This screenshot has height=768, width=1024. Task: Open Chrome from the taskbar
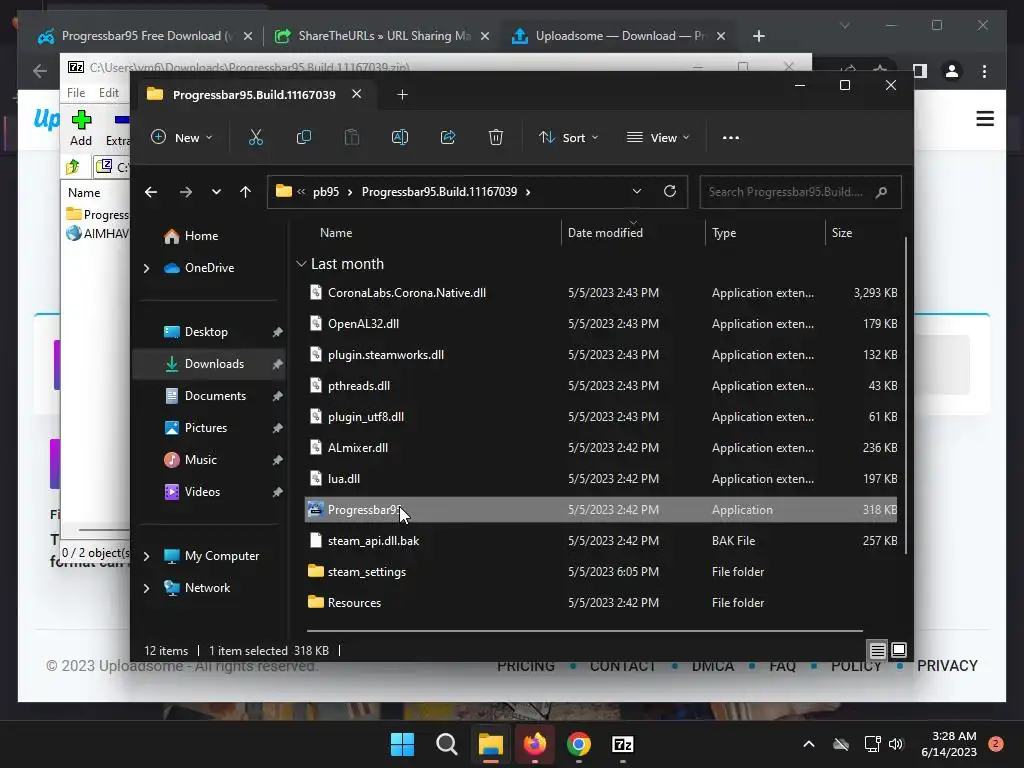tap(579, 744)
